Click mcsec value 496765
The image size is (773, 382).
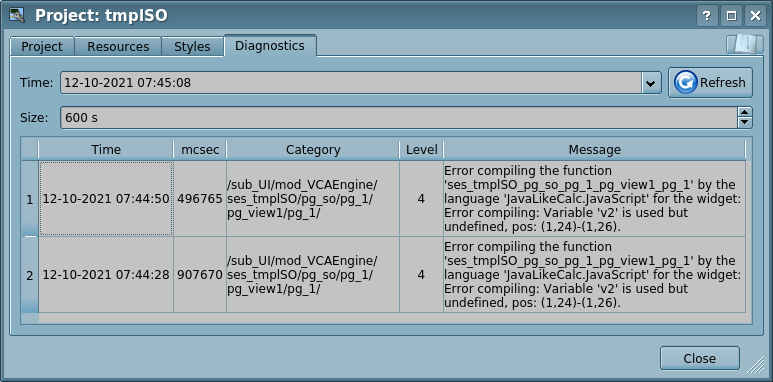[x=200, y=199]
